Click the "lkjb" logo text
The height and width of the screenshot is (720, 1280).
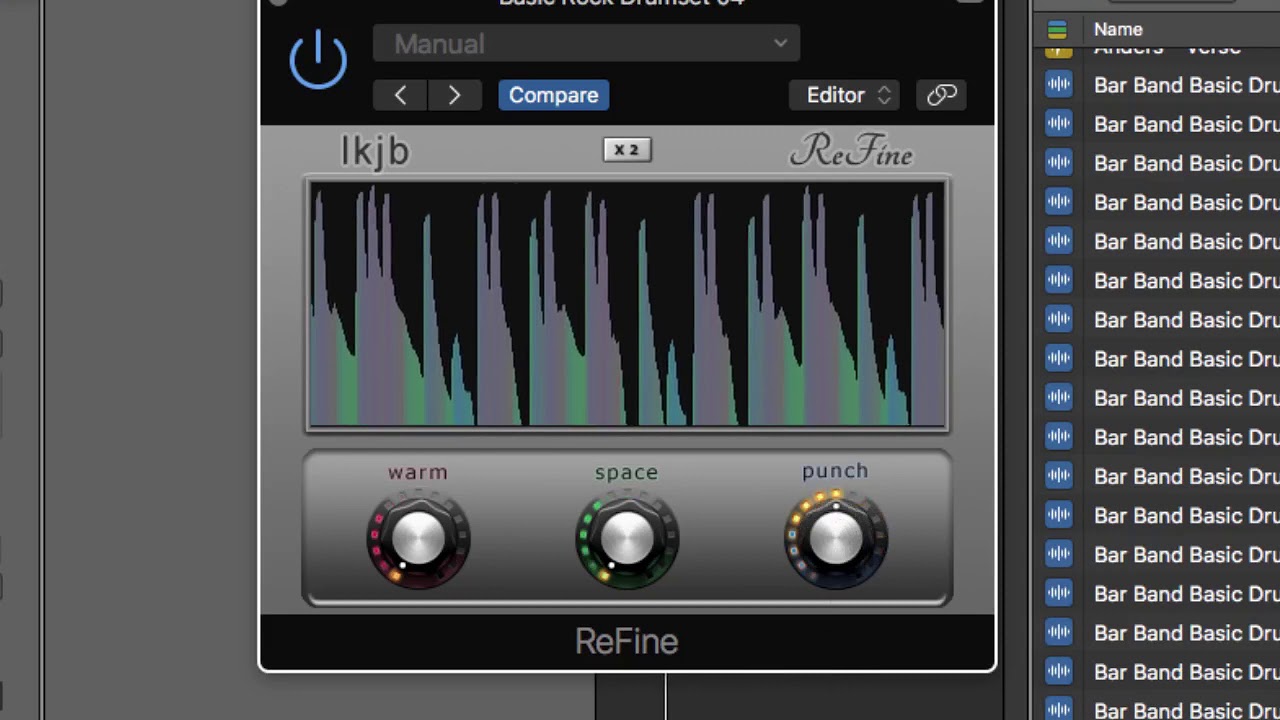point(375,151)
